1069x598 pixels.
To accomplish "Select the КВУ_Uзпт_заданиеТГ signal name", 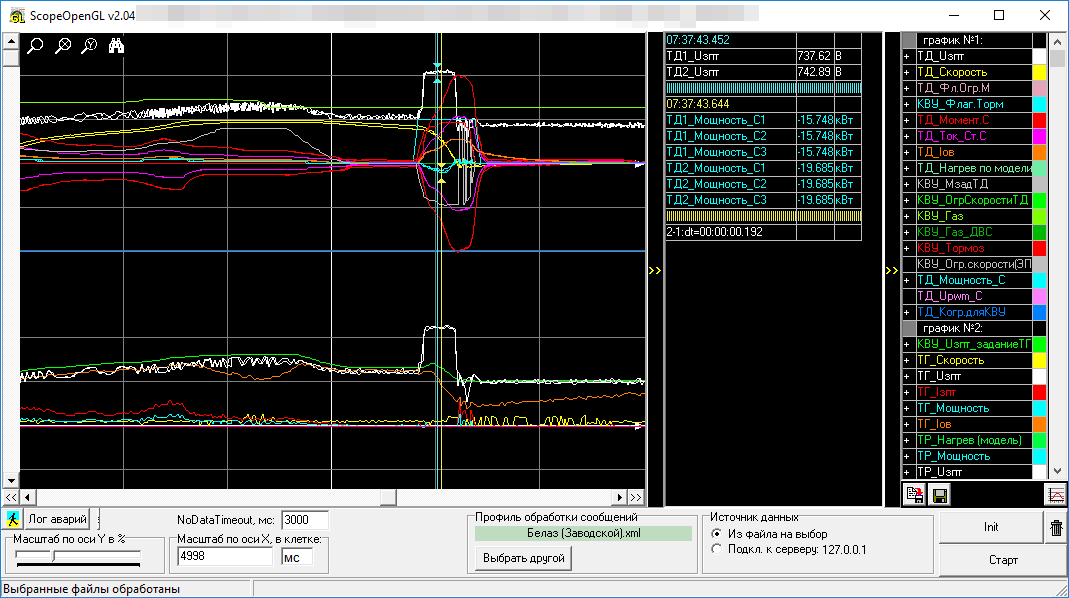I will click(974, 344).
